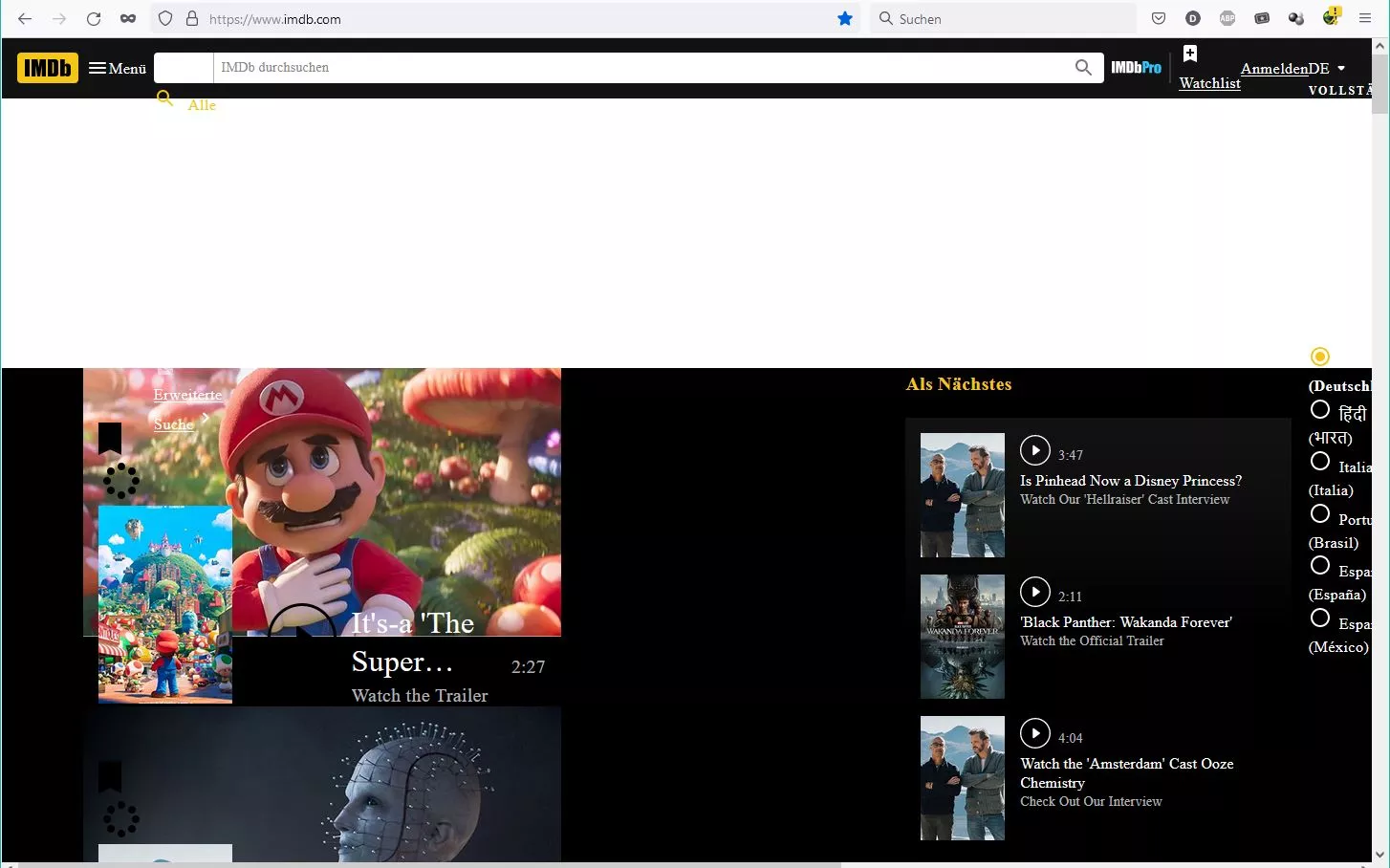Open the Menü hamburger menu

[118, 68]
